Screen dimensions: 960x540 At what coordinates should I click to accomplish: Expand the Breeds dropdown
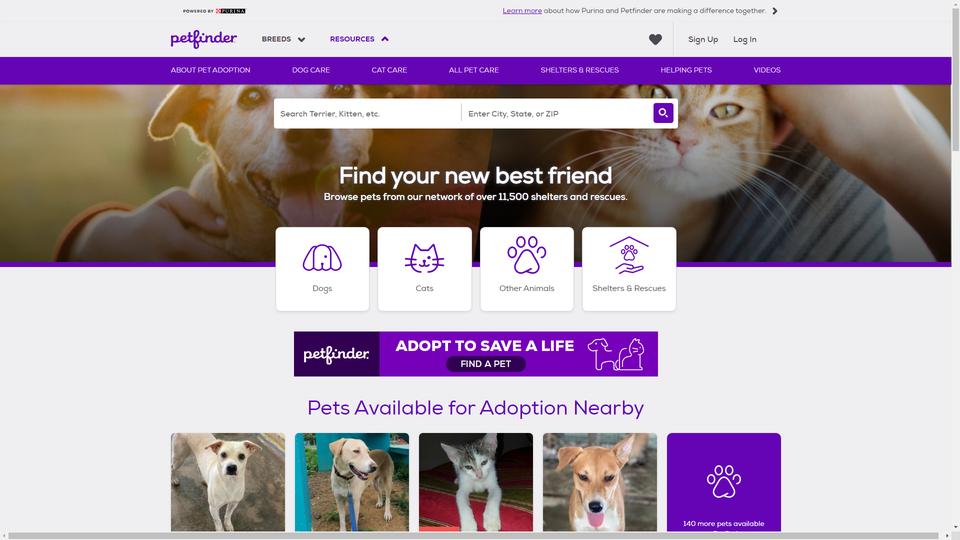pos(283,39)
